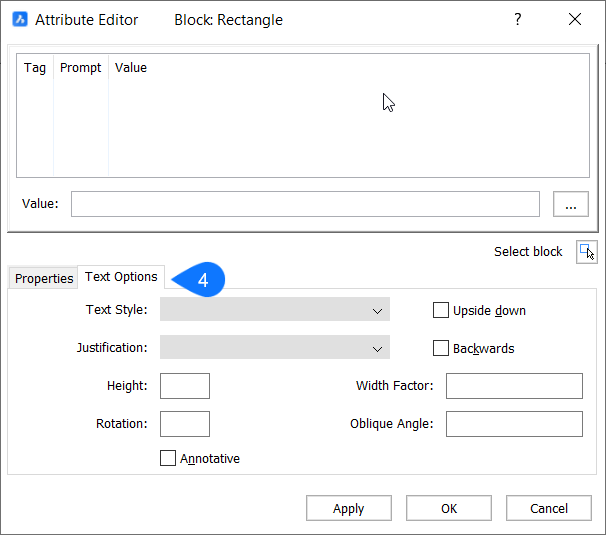Switch to the Properties tab
This screenshot has height=535, width=606.
44,279
